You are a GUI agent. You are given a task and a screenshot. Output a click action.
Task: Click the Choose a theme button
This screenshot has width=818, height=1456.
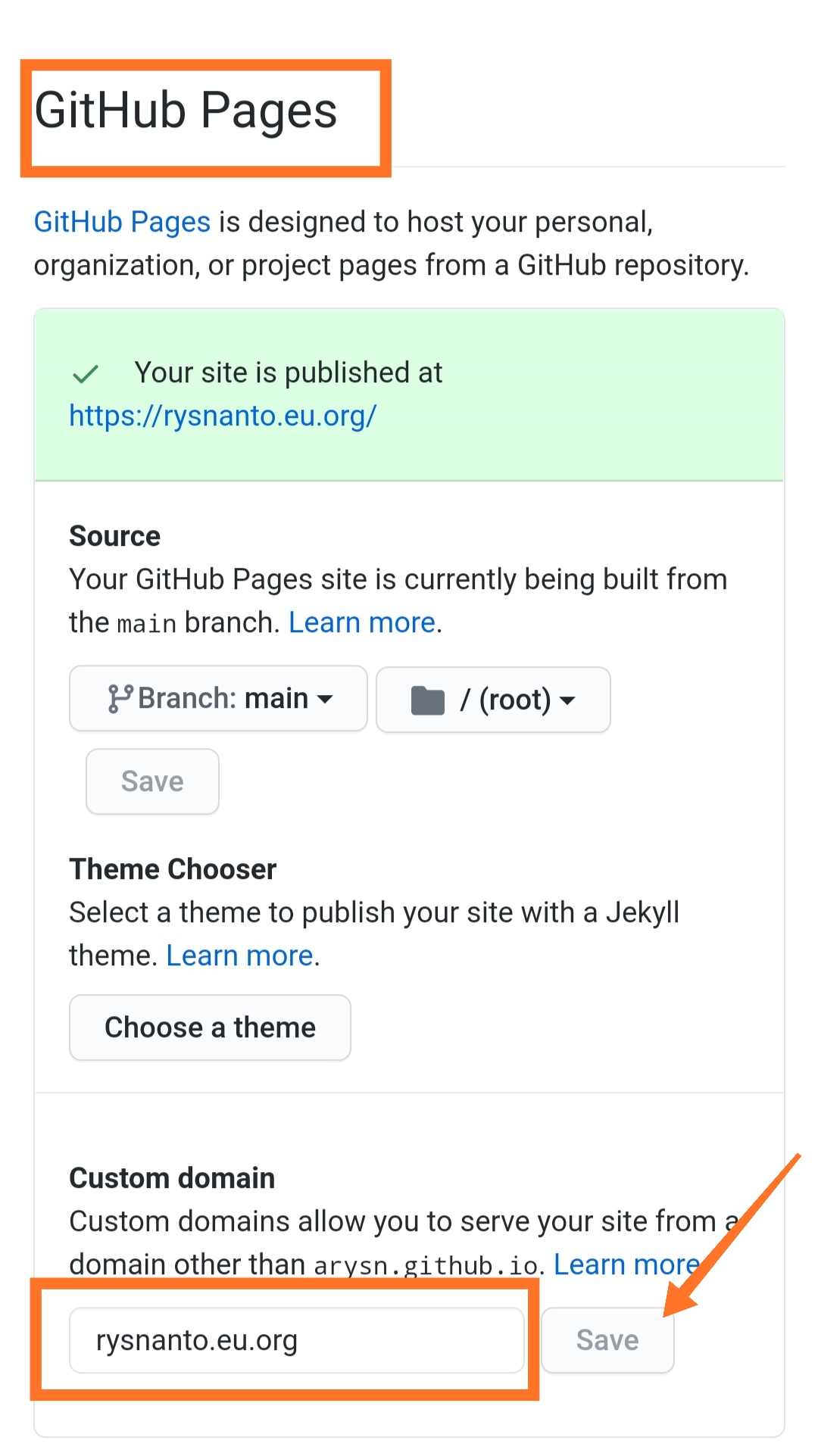tap(210, 1027)
